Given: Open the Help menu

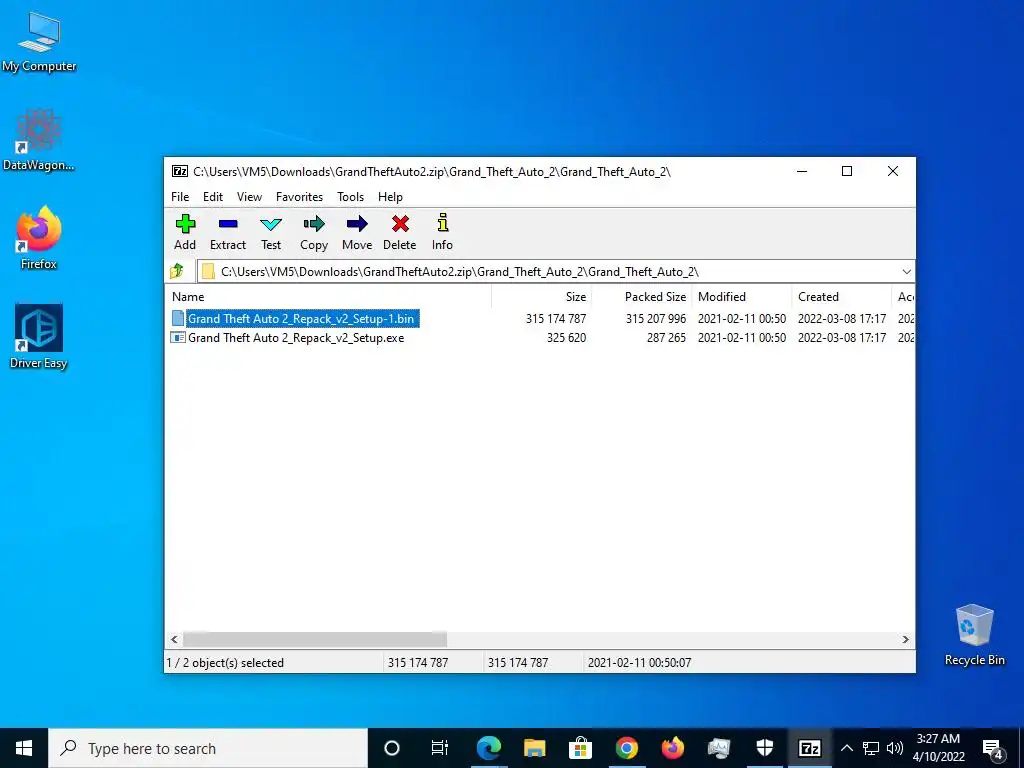Looking at the screenshot, I should coord(391,197).
